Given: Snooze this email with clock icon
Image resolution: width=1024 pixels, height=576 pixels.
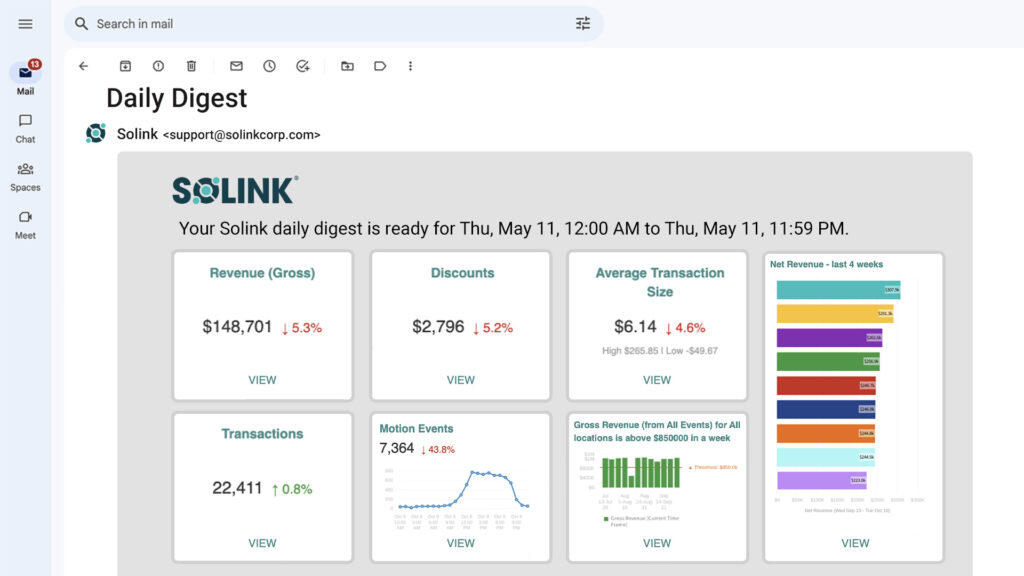Looking at the screenshot, I should click(270, 66).
